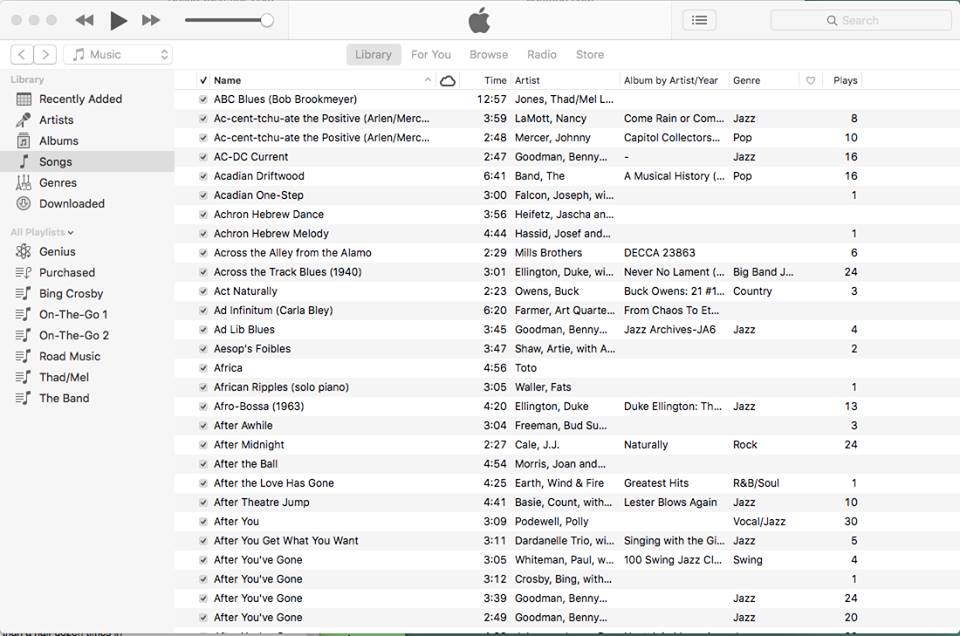
Task: Uncheck the Africa song checkbox
Action: (203, 368)
